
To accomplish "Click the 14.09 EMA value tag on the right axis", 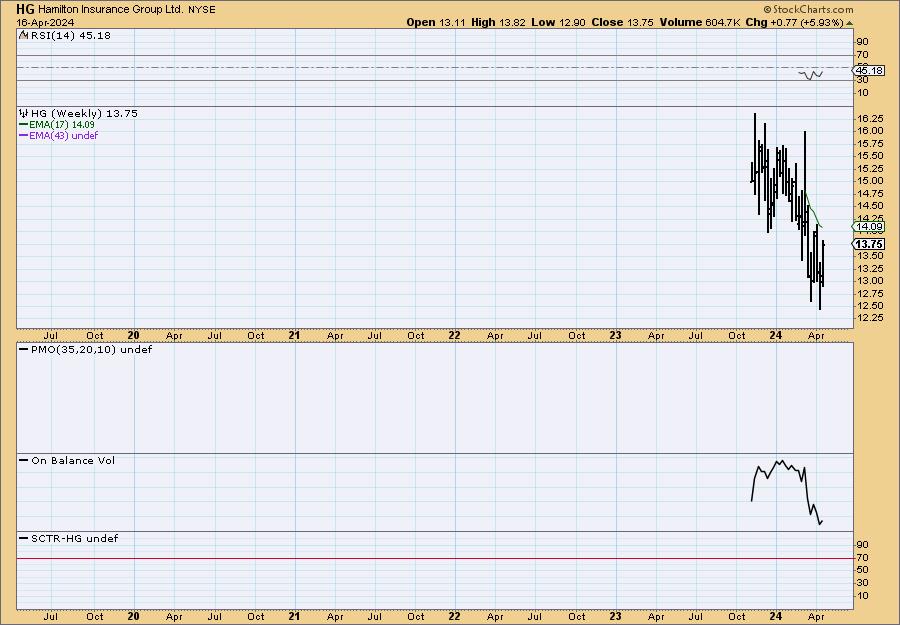I will tap(869, 227).
